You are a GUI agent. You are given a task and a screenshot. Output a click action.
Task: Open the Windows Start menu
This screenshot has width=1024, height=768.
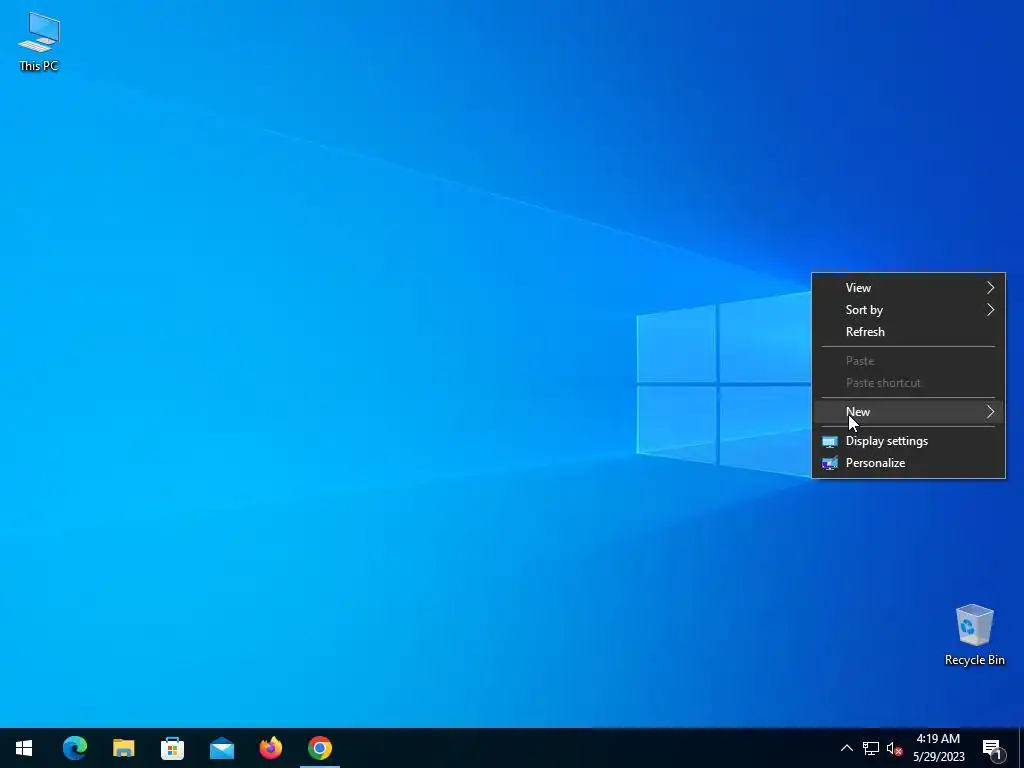point(24,748)
